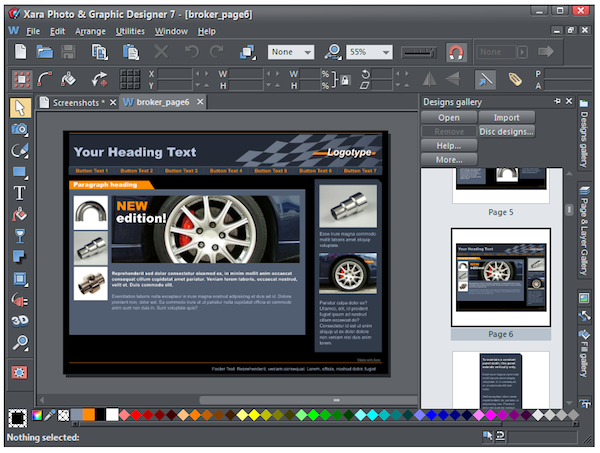This screenshot has width=600, height=453.
Task: Open the Page & Layer Gallery side tab
Action: point(584,230)
